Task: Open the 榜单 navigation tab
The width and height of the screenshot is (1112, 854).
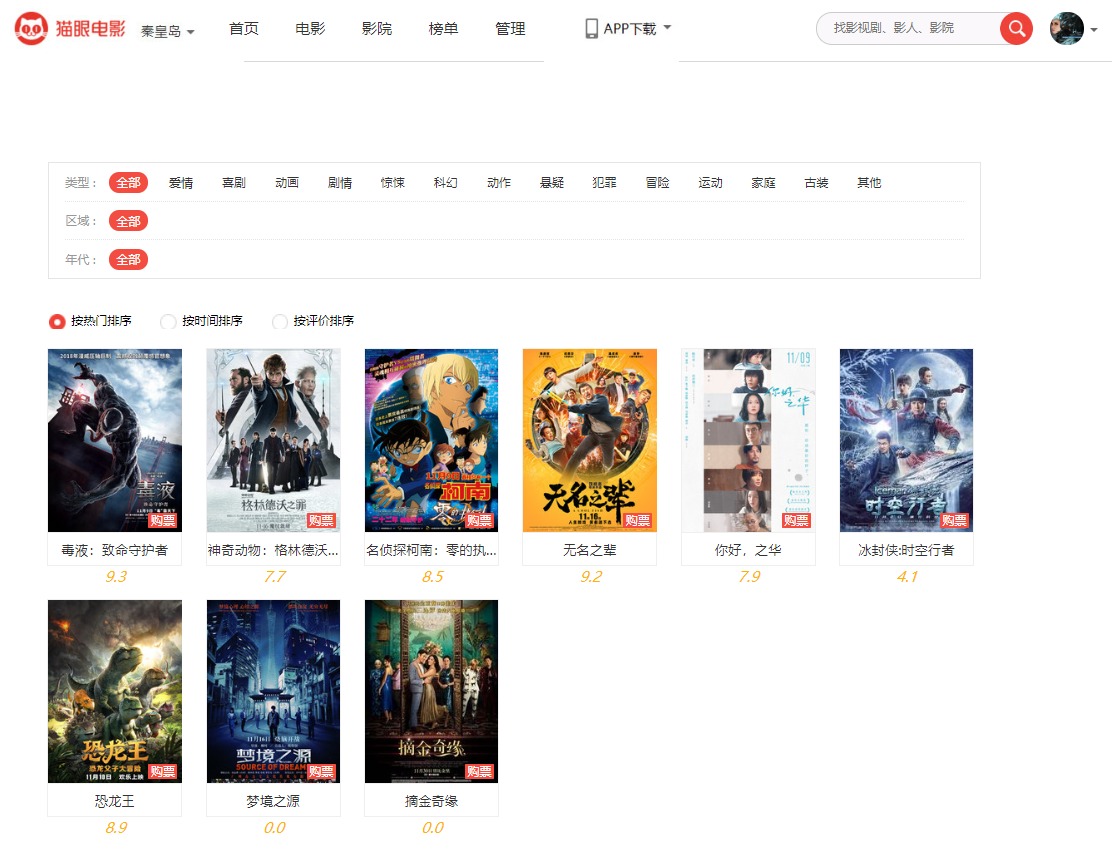Action: coord(443,28)
